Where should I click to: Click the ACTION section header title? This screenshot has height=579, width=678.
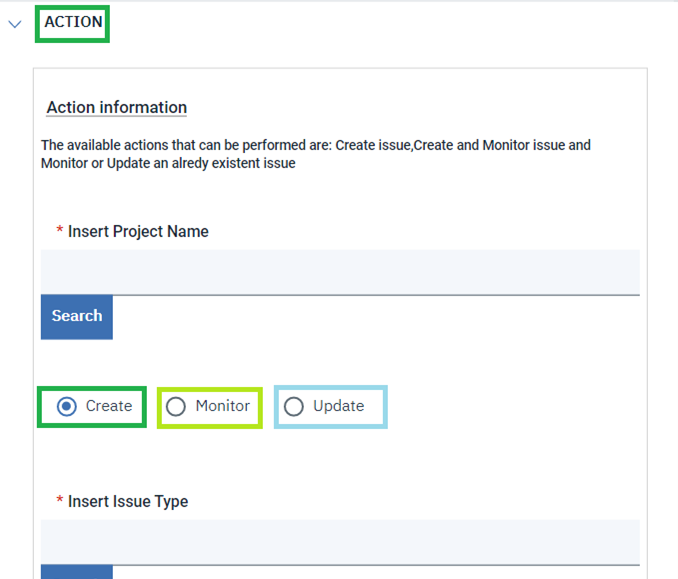[x=73, y=22]
